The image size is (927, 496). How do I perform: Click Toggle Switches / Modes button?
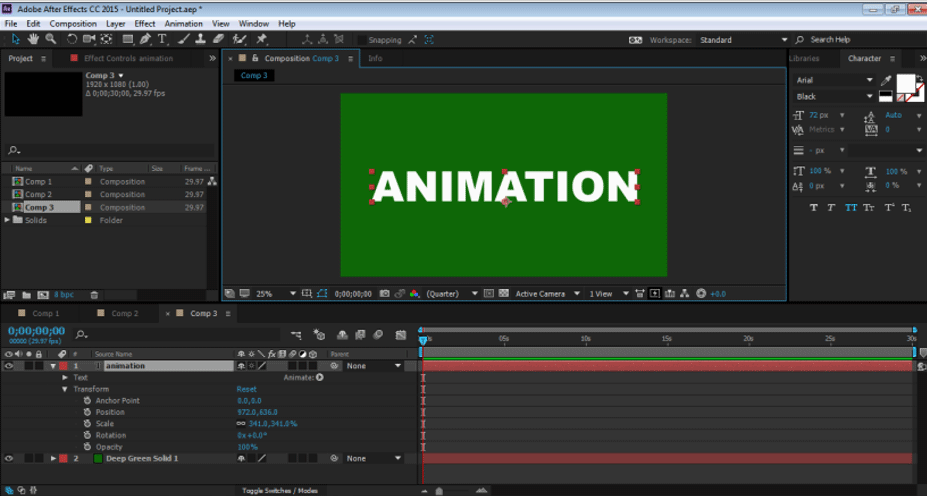[280, 490]
